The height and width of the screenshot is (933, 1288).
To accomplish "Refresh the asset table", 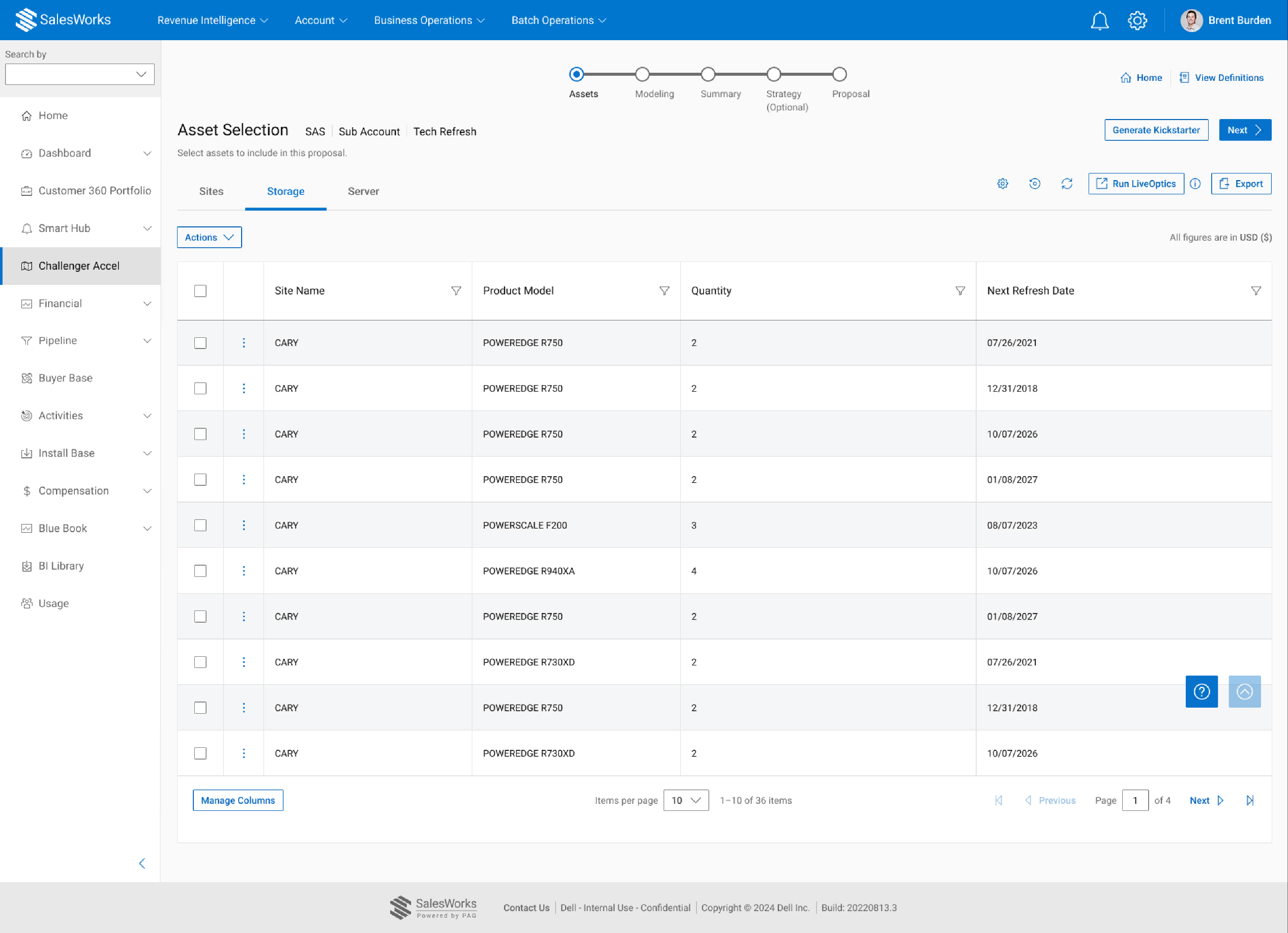I will (x=1067, y=184).
